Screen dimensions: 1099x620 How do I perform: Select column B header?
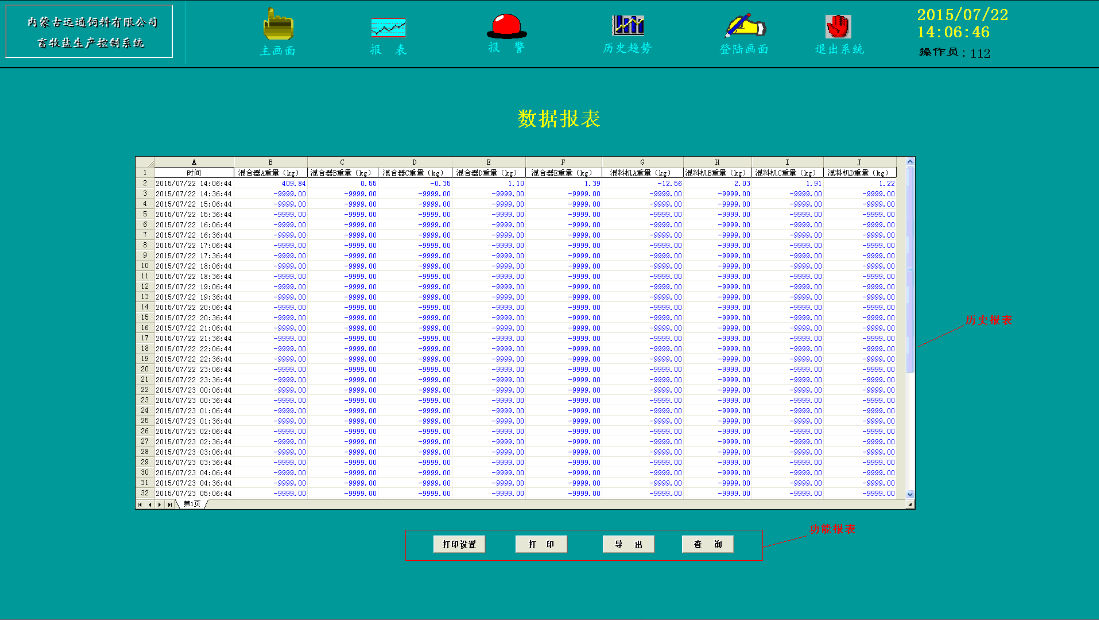tap(271, 162)
